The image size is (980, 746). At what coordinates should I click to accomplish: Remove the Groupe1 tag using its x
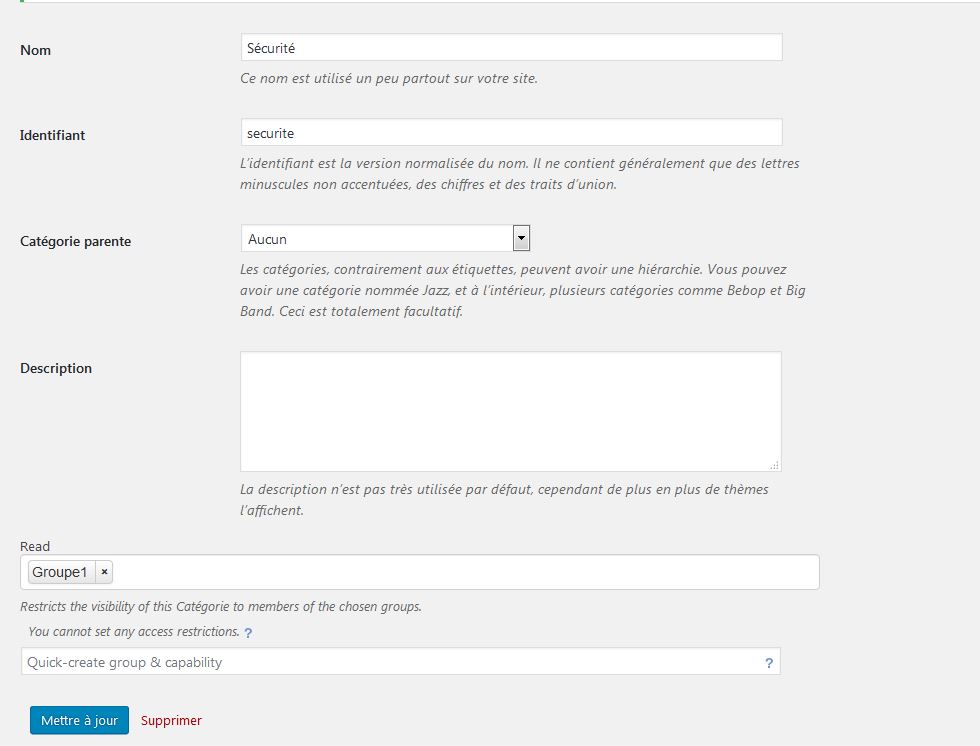pos(104,572)
